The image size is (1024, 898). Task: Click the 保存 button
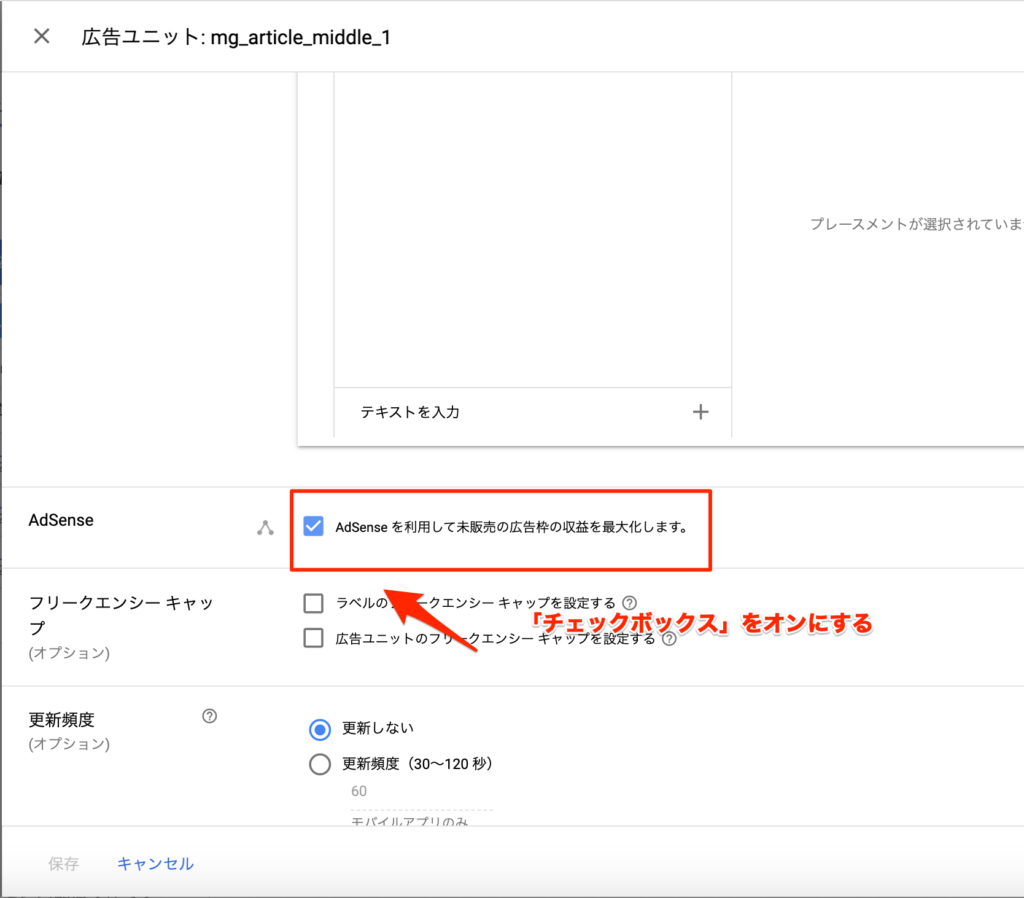63,864
